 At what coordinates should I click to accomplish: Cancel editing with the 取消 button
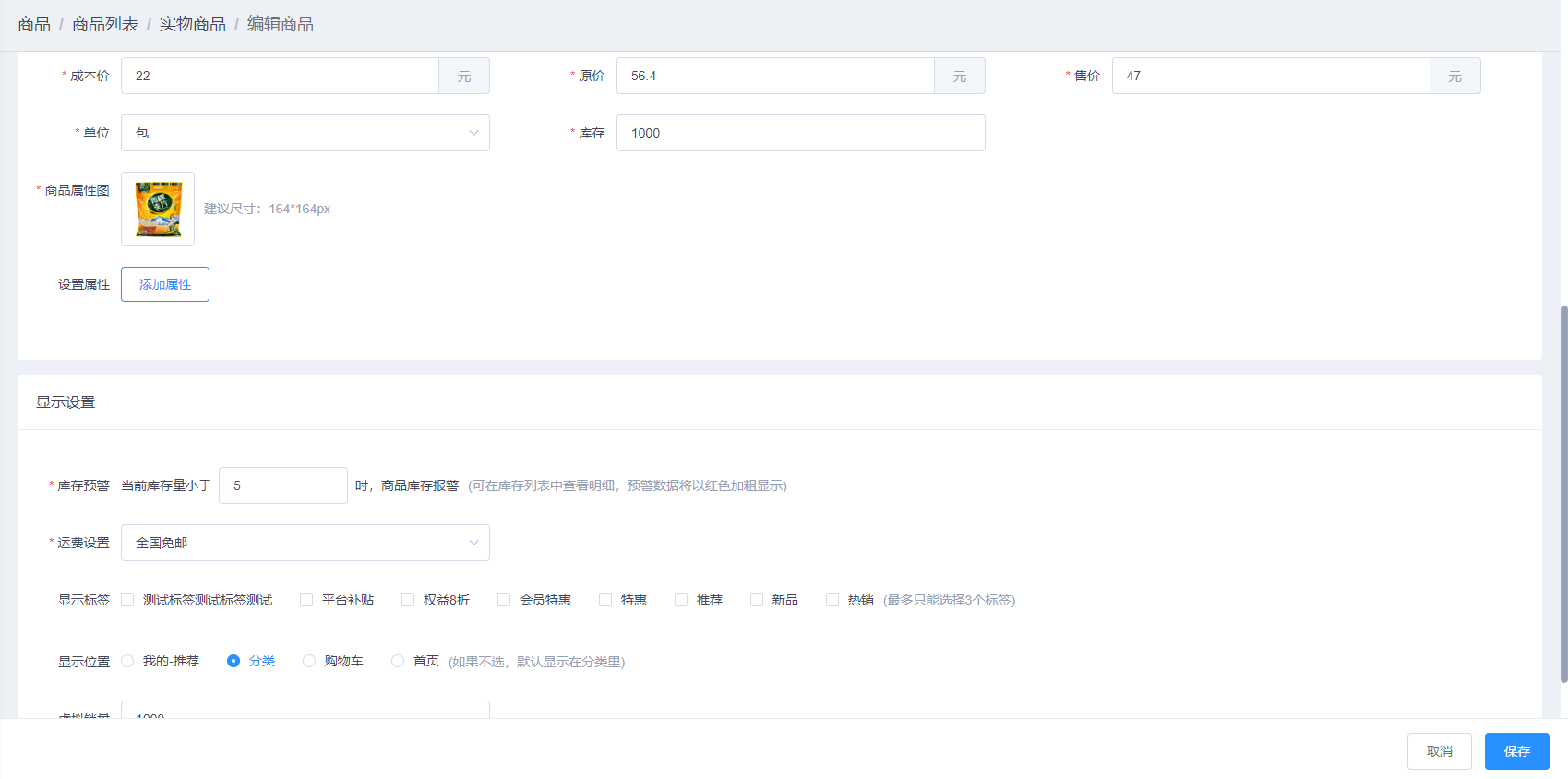pyautogui.click(x=1439, y=751)
